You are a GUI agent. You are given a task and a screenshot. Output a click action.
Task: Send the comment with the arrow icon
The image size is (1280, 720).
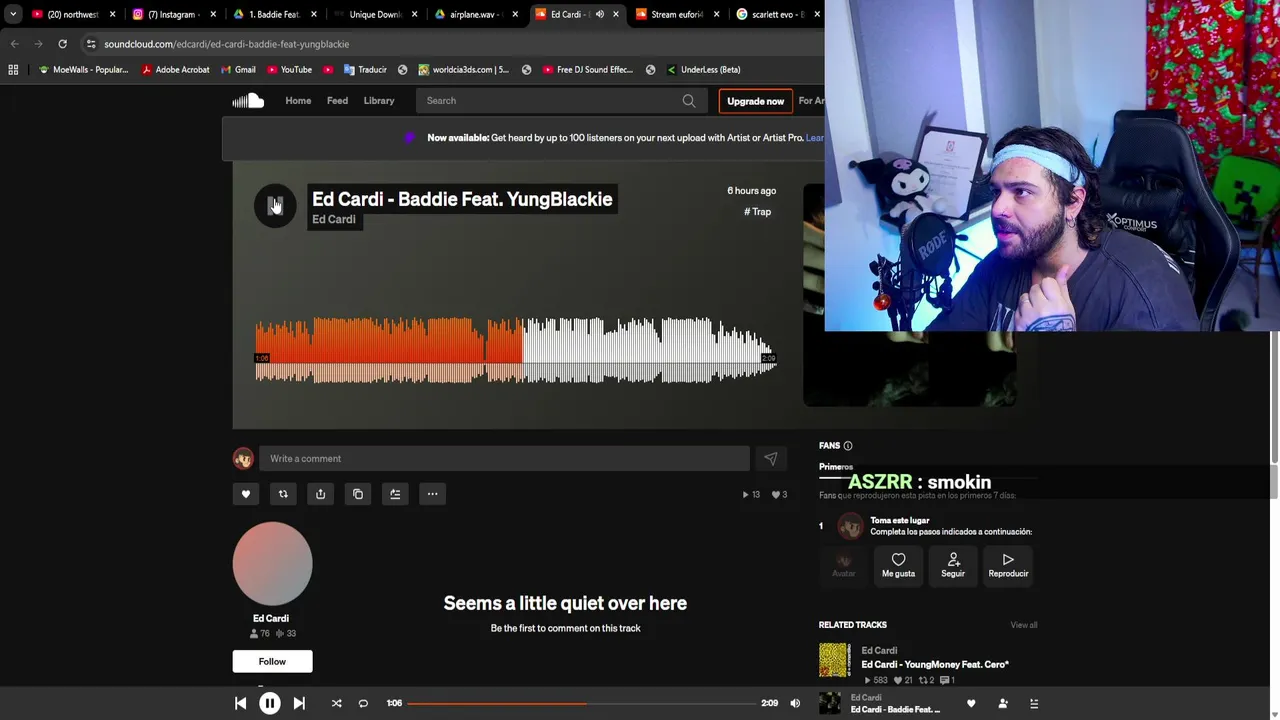[x=771, y=458]
